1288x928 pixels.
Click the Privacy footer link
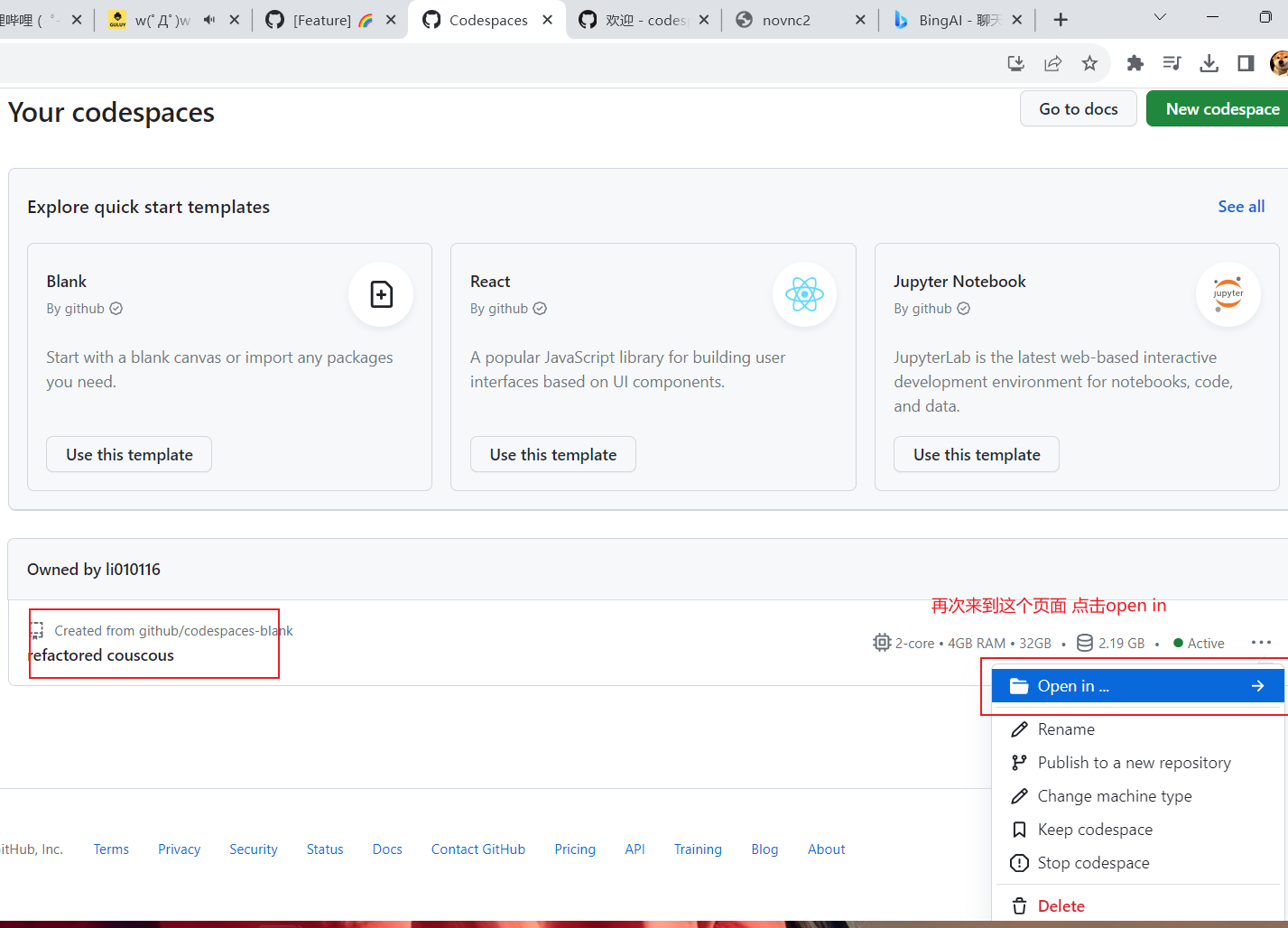pyautogui.click(x=179, y=849)
